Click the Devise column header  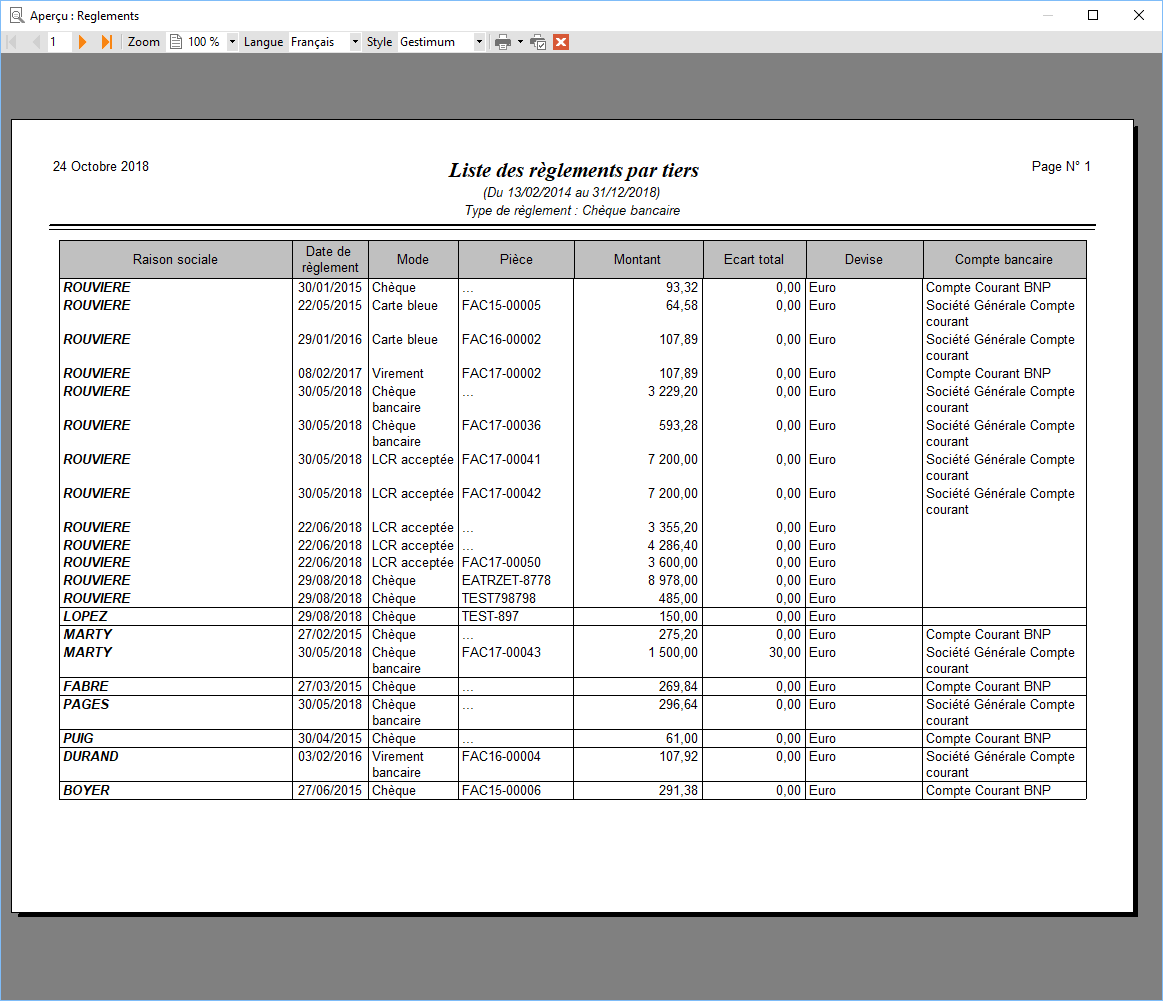[864, 260]
